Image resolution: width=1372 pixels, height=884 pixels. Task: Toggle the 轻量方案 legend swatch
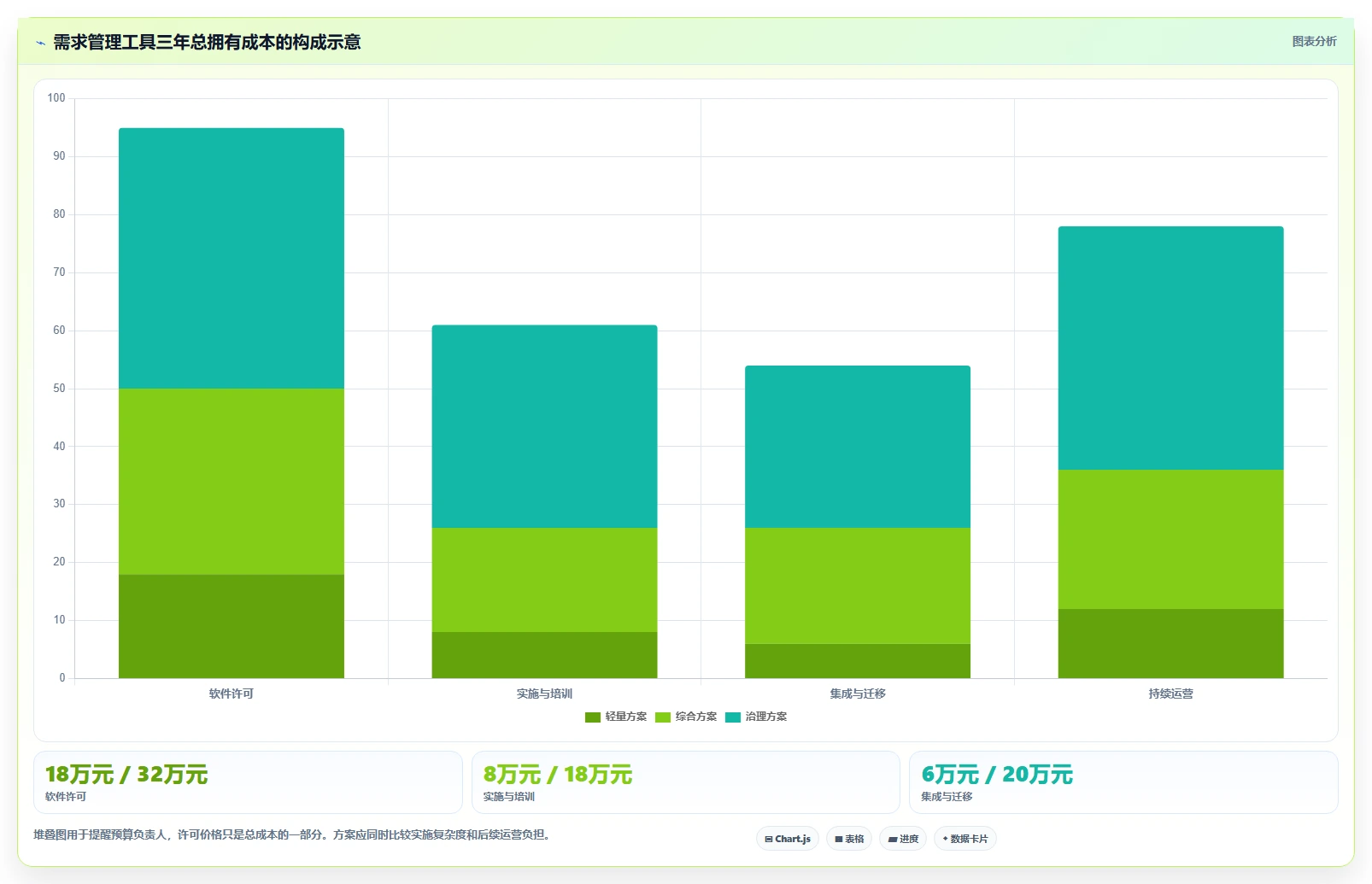593,717
